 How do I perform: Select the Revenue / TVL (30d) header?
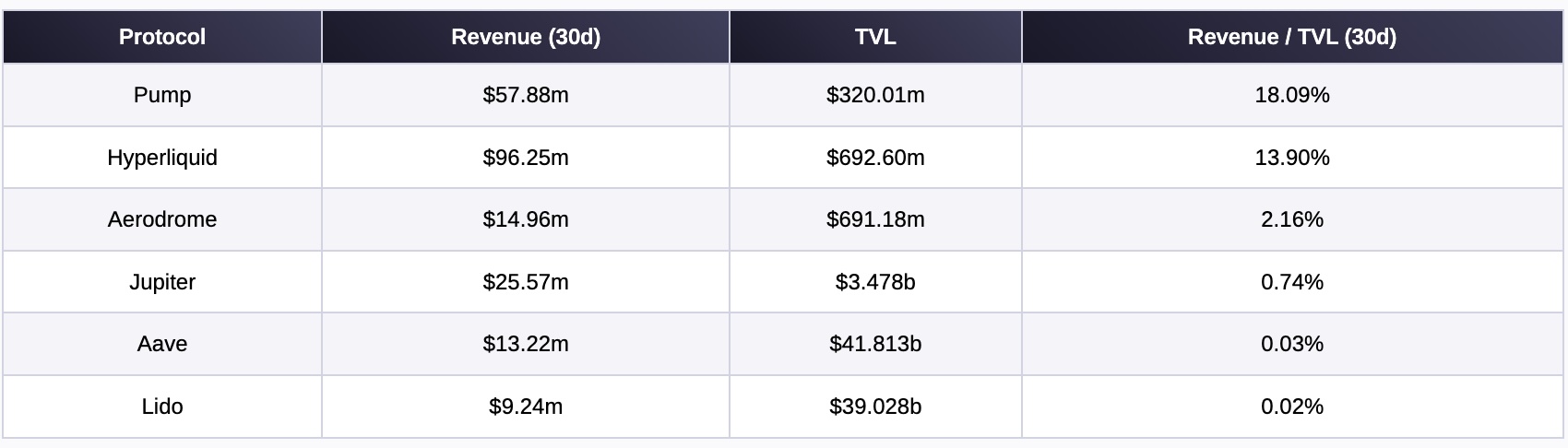click(1291, 37)
